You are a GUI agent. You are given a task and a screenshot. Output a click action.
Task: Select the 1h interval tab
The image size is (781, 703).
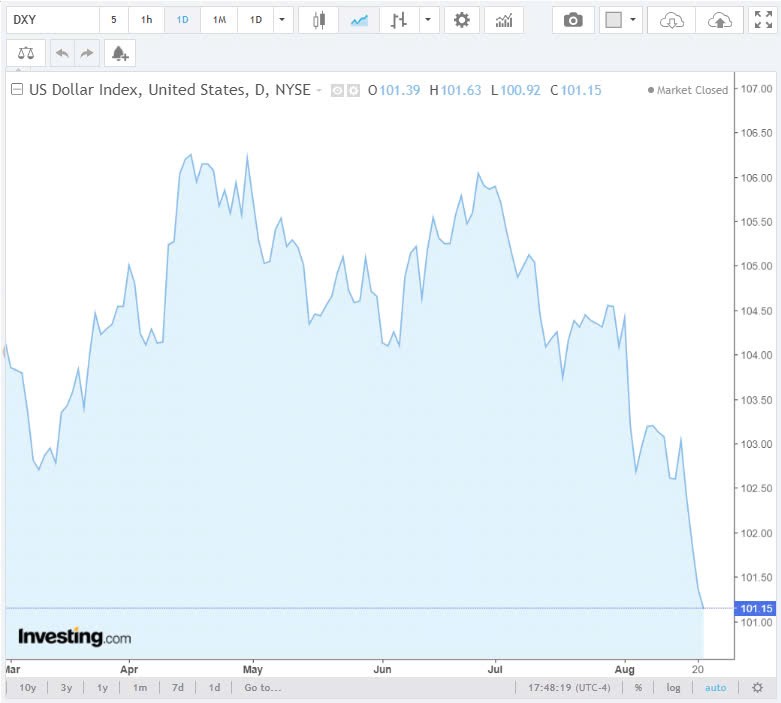(147, 20)
